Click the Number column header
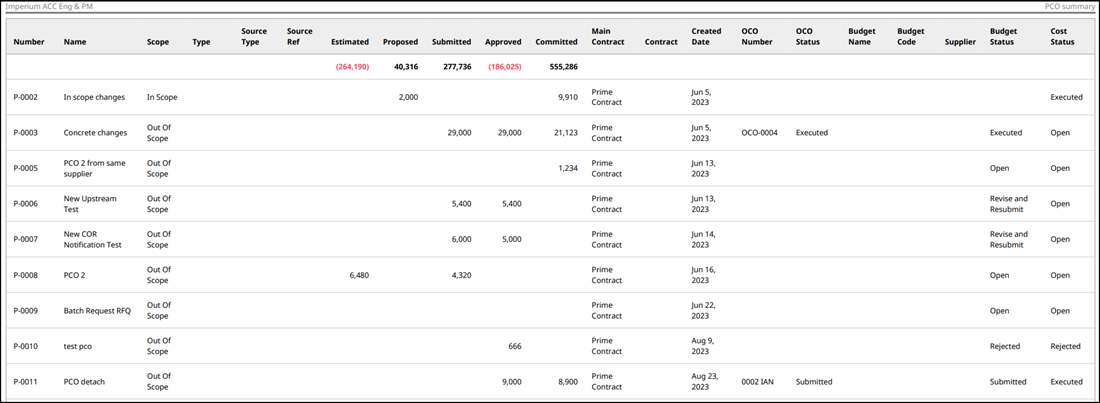The width and height of the screenshot is (1100, 403). coord(29,42)
